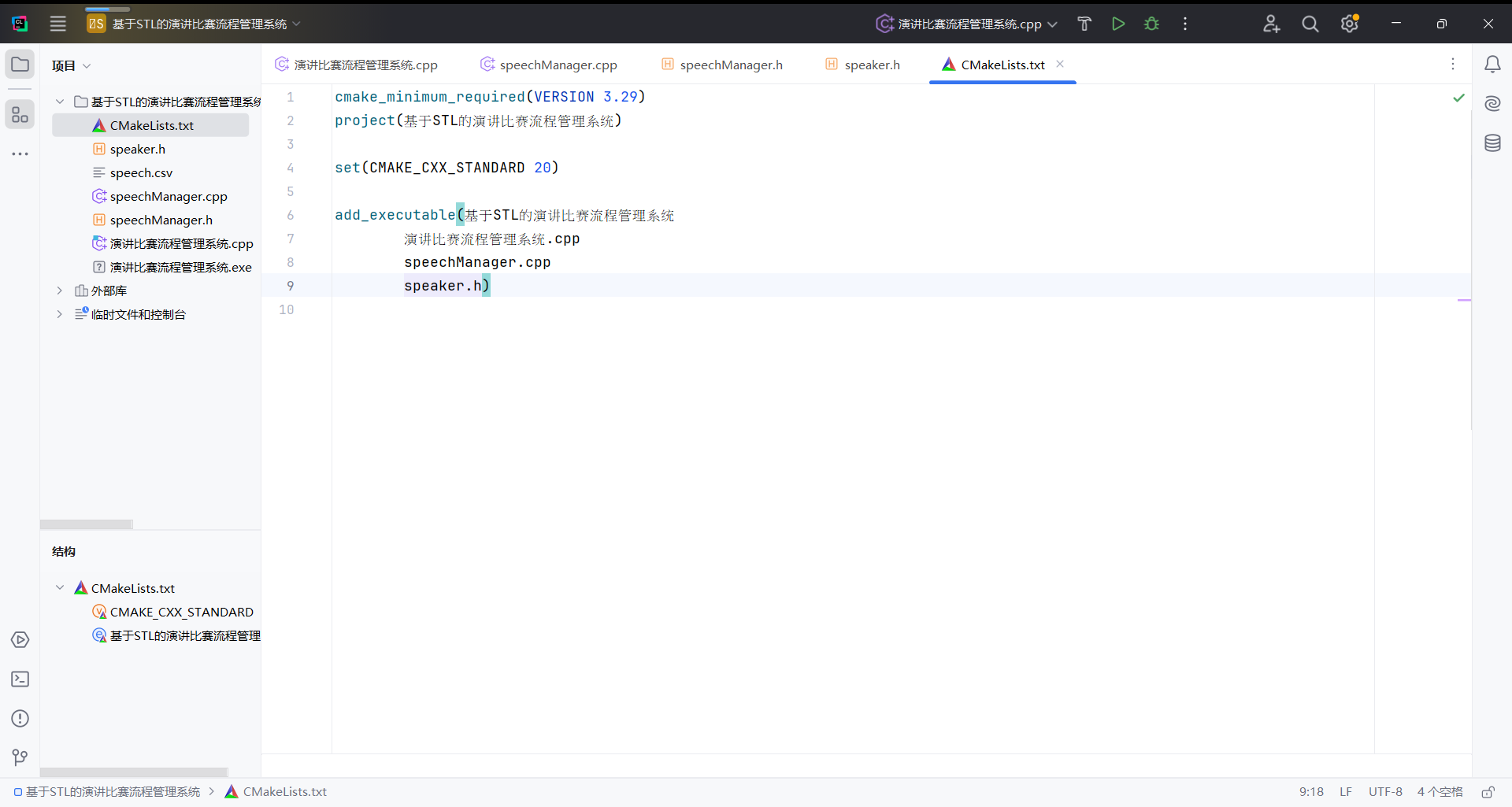Toggle Project tool window folder icon

20,65
